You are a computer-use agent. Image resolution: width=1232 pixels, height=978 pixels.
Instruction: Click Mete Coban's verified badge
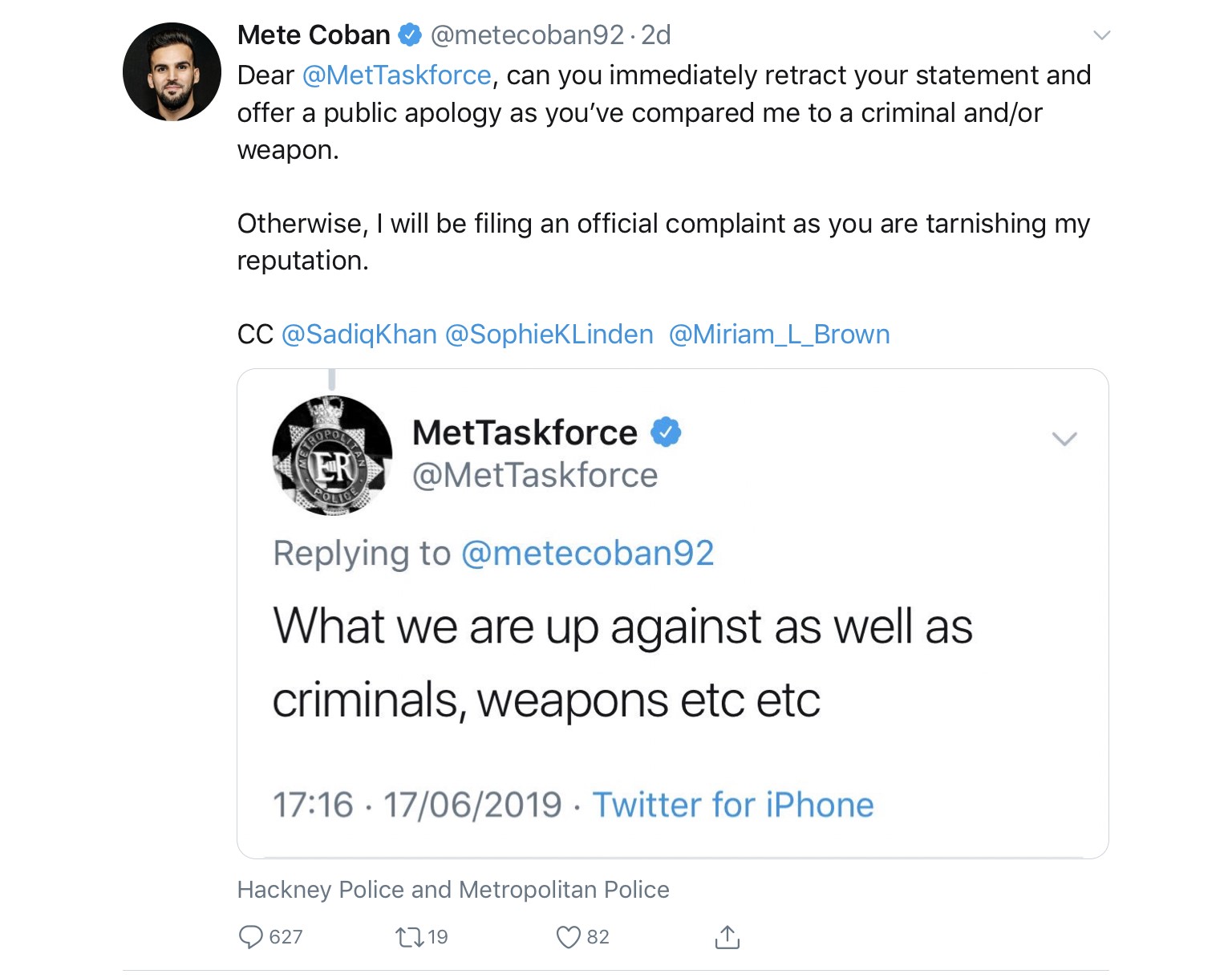tap(410, 34)
